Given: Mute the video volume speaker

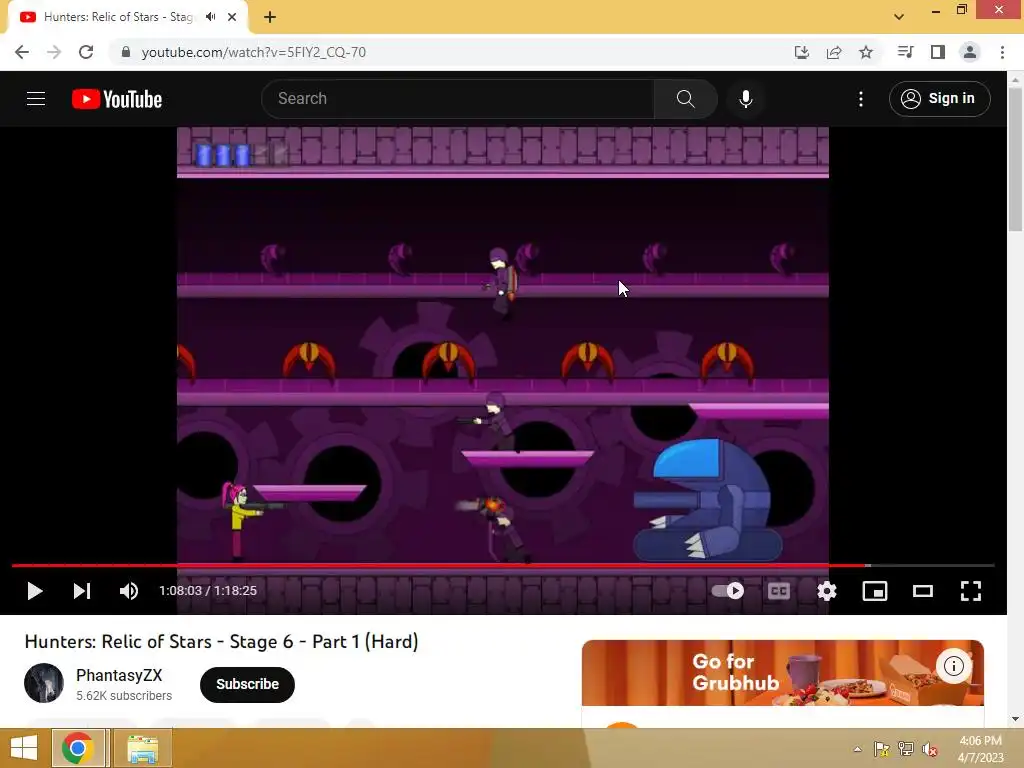Looking at the screenshot, I should click(x=129, y=591).
